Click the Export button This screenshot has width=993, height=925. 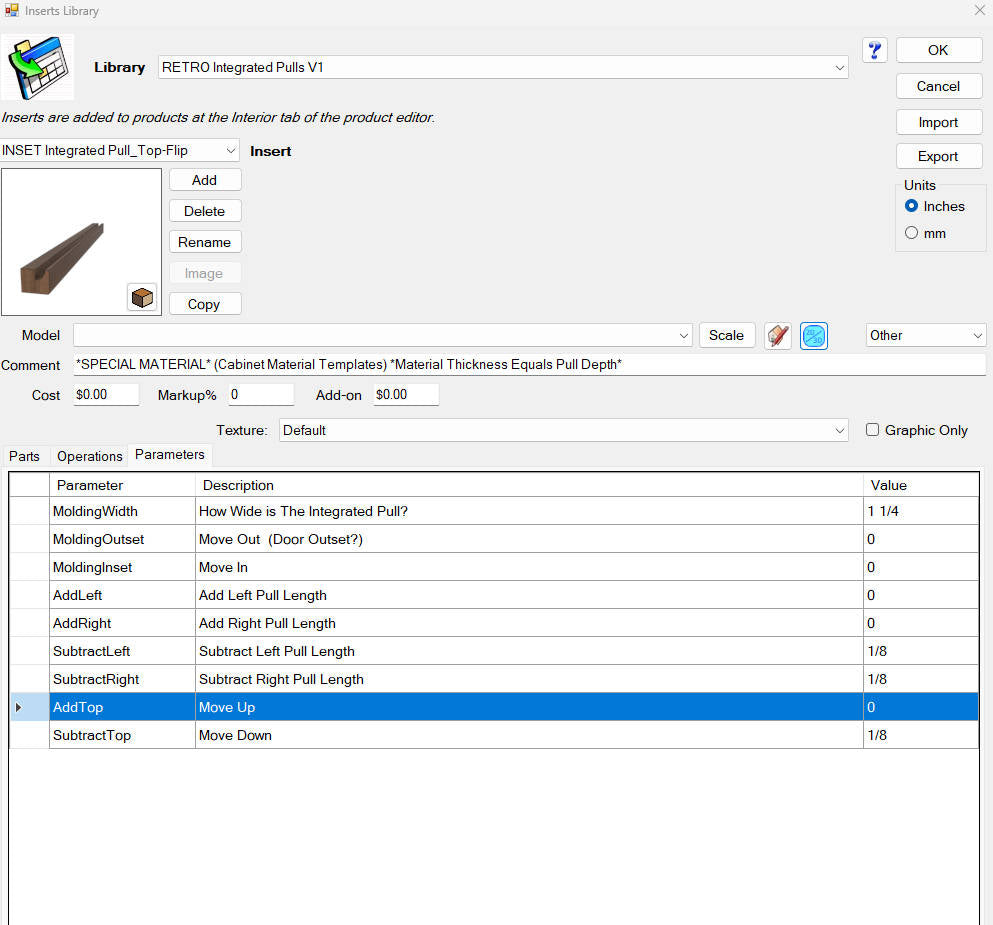939,156
